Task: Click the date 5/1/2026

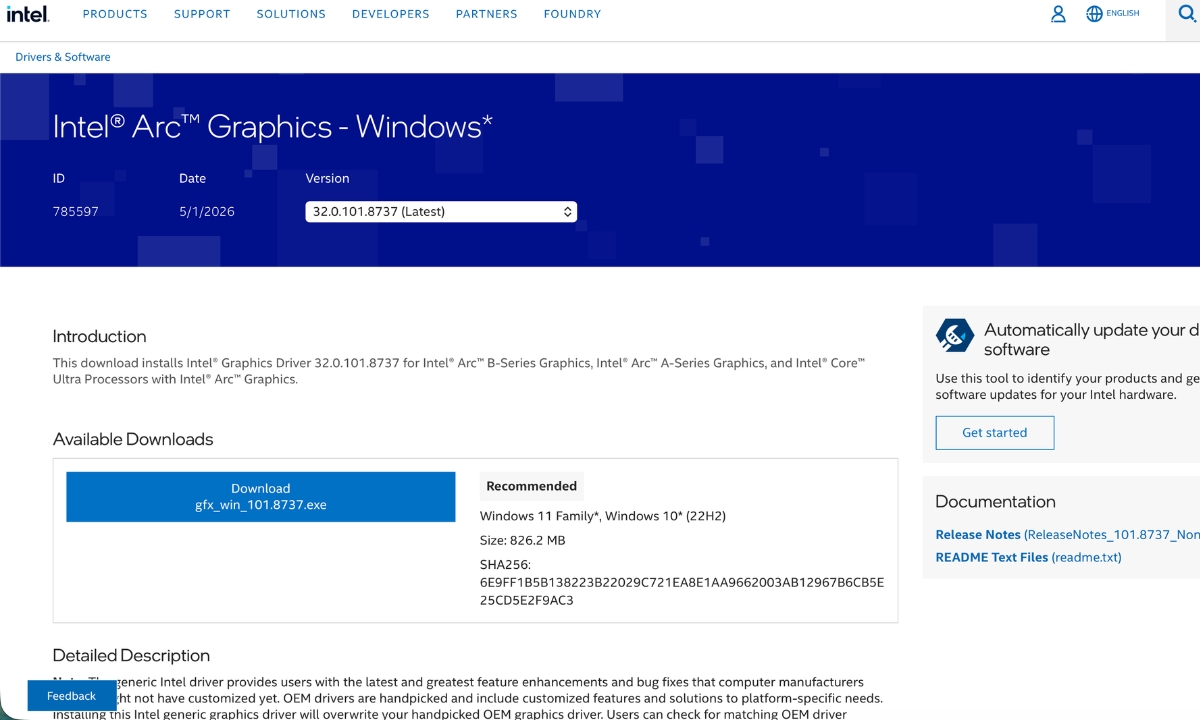Action: pyautogui.click(x=207, y=212)
